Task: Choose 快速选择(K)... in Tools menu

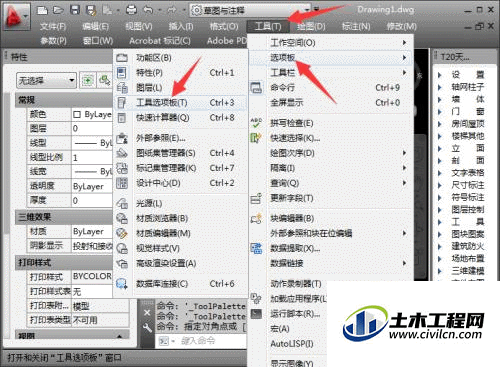Action: coord(331,138)
